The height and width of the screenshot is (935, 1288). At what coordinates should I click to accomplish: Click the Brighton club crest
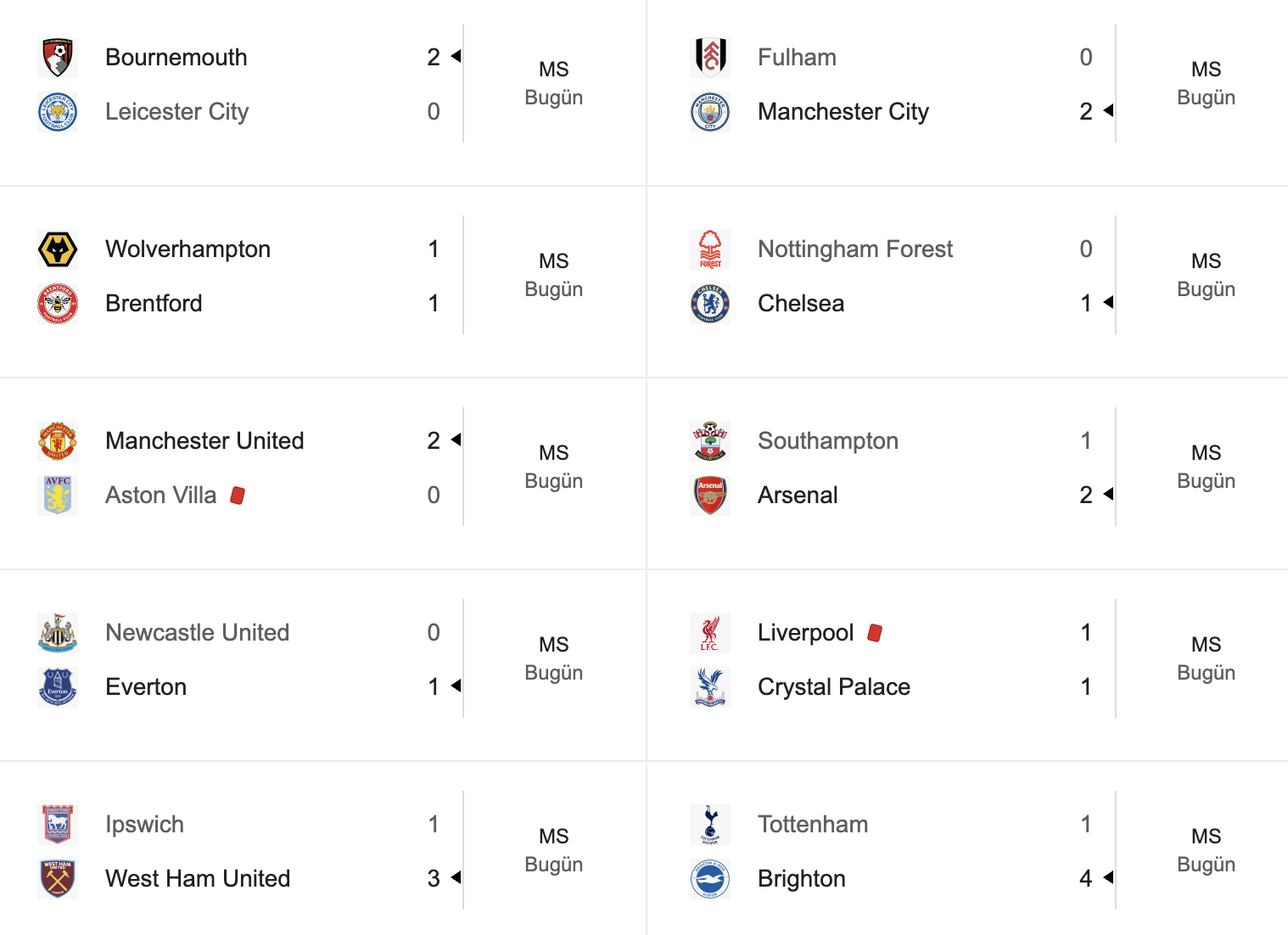click(x=710, y=879)
